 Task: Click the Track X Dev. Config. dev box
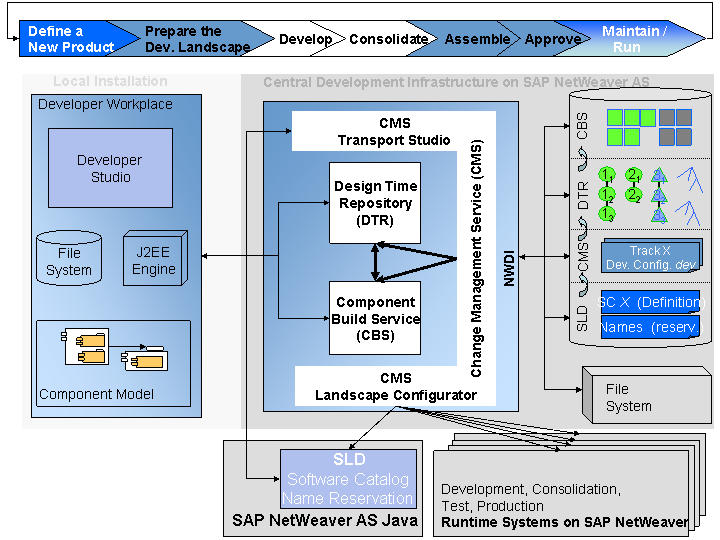point(651,257)
